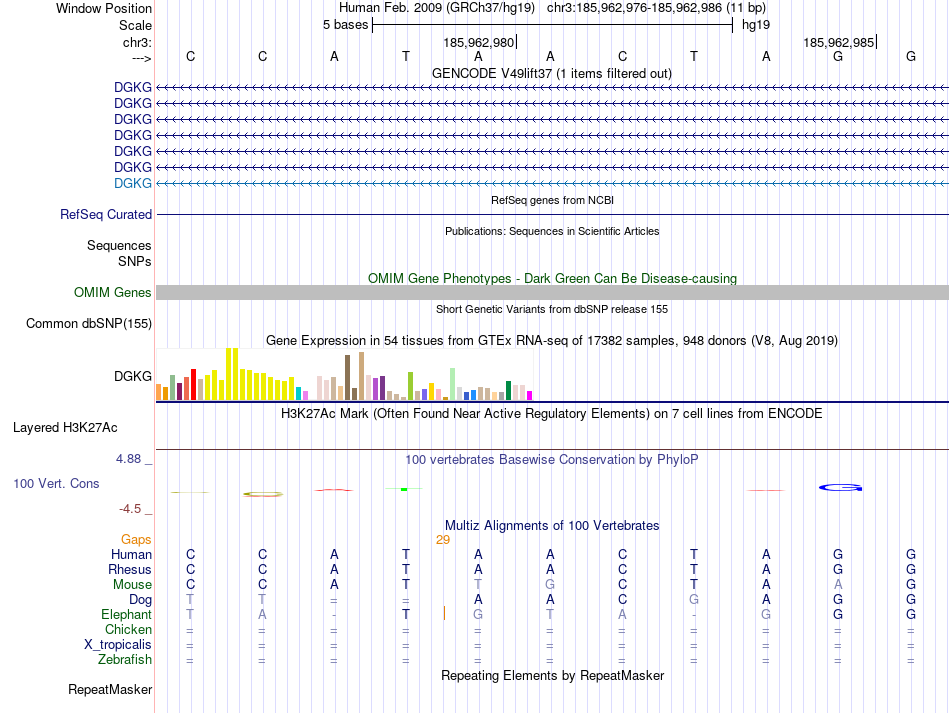Open the RefSeq genes from NCBI title

click(x=552, y=200)
